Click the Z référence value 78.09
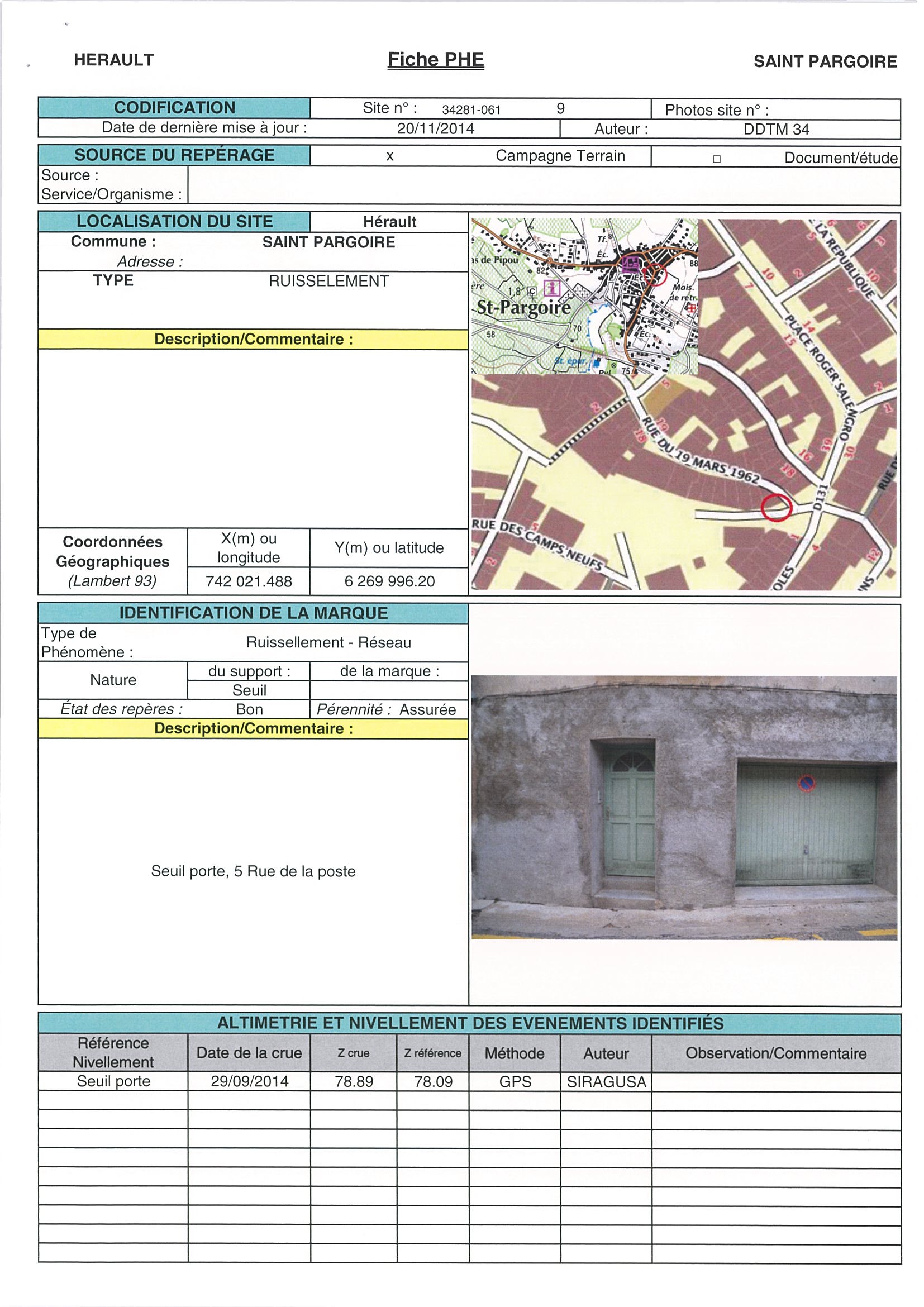 pos(434,1081)
